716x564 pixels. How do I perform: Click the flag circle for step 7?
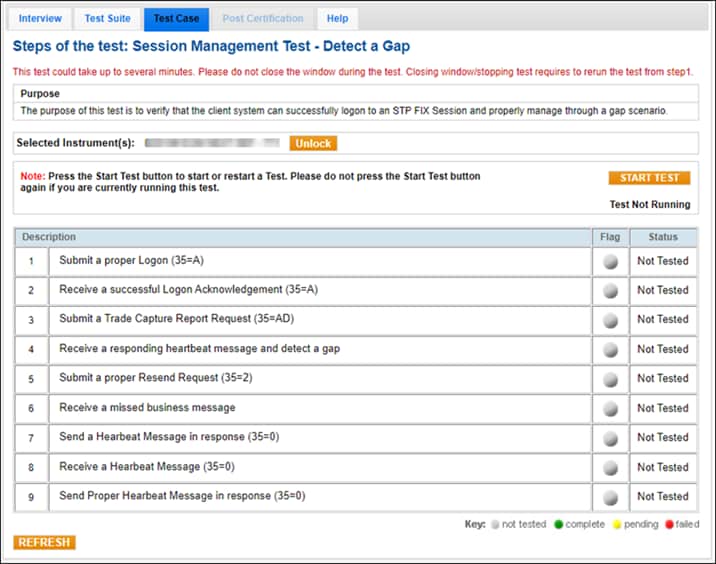pos(610,438)
